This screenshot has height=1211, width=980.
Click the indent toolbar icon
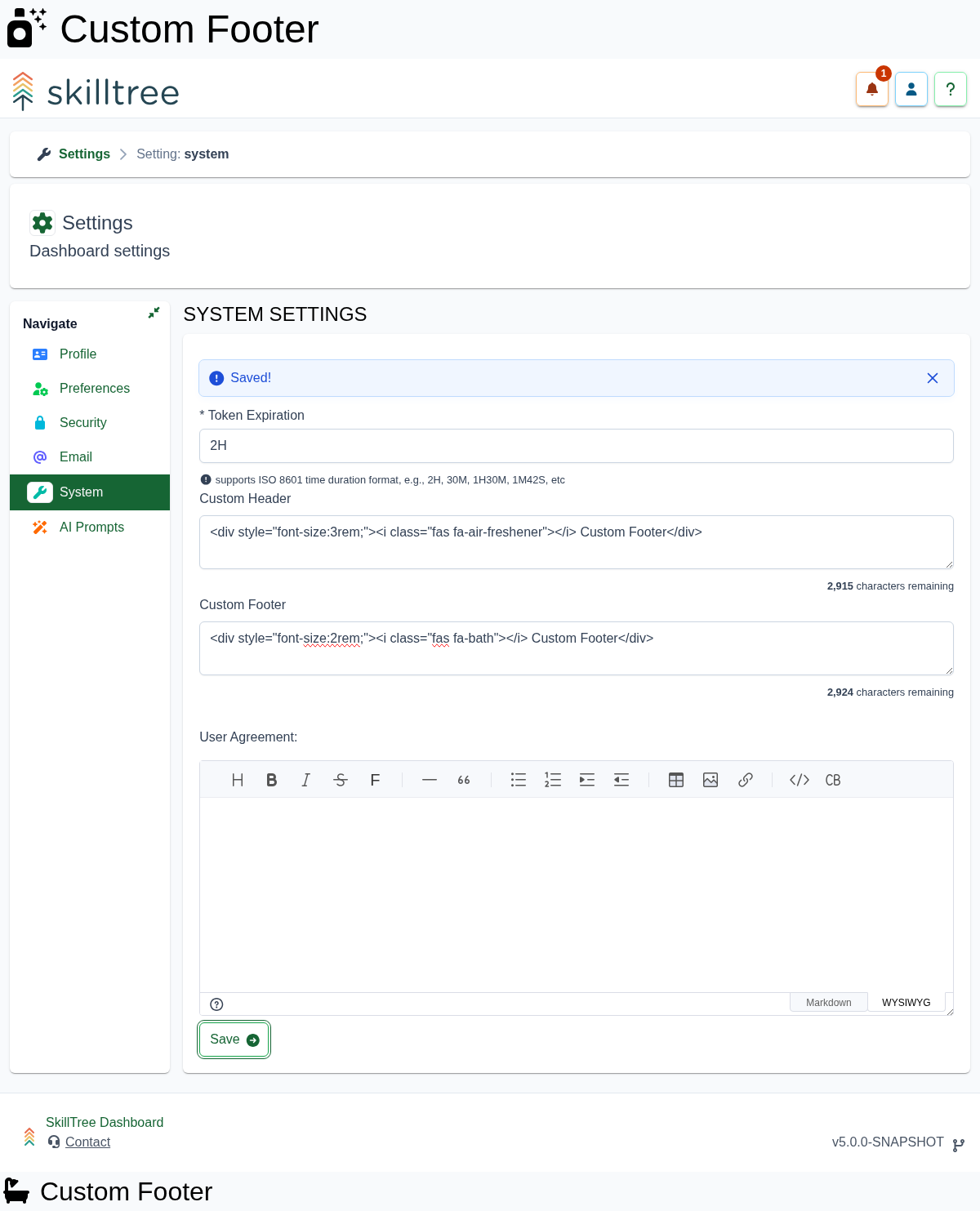pyautogui.click(x=587, y=780)
